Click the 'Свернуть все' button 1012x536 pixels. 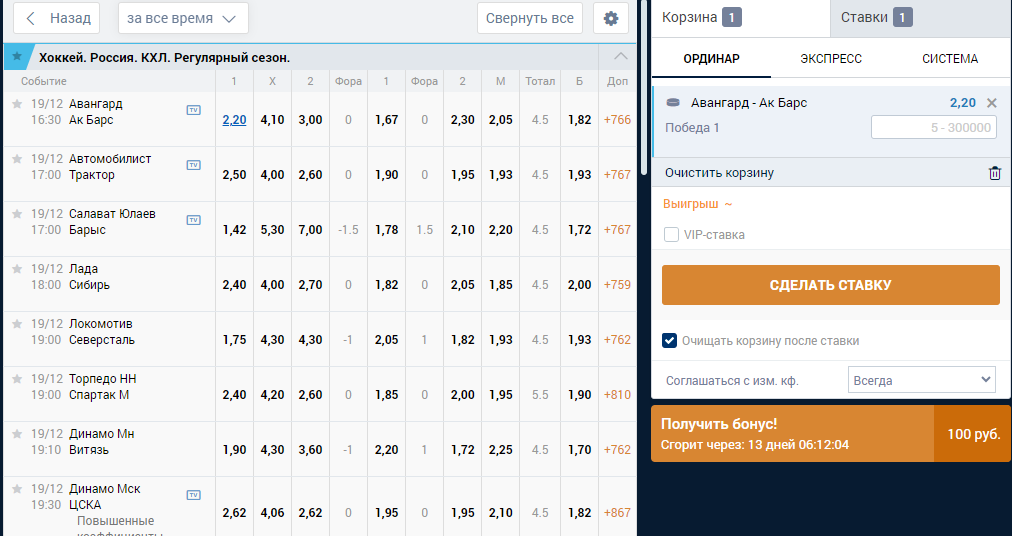530,18
